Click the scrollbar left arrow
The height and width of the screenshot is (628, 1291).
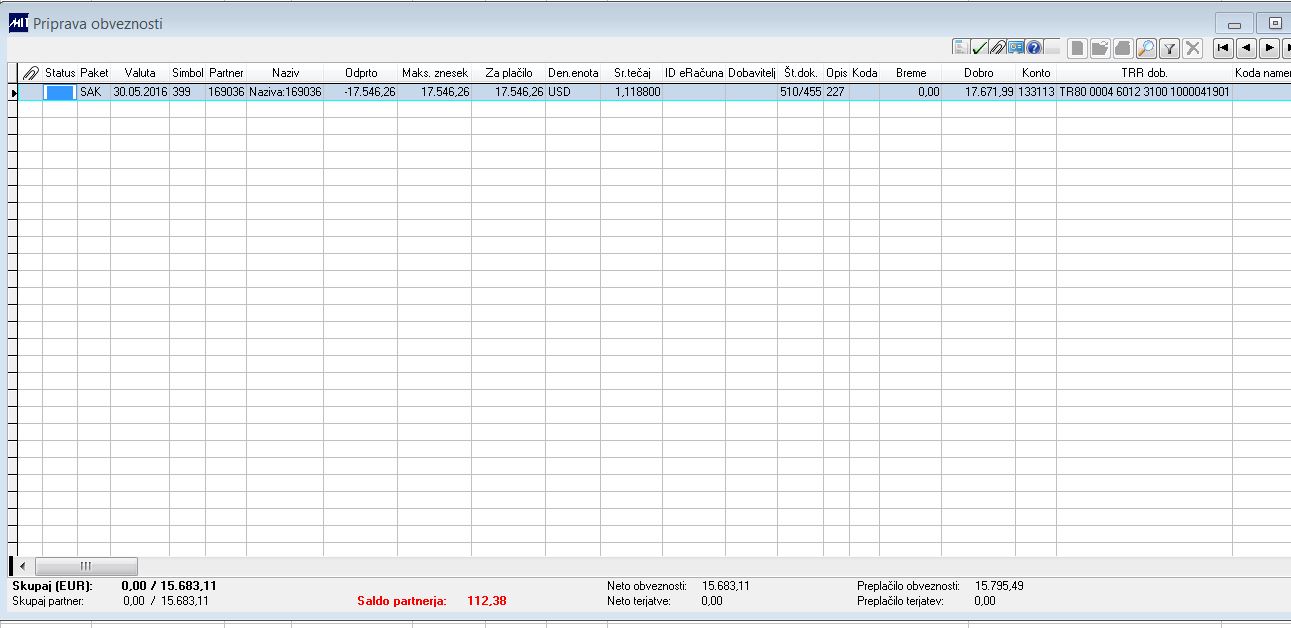(22, 566)
